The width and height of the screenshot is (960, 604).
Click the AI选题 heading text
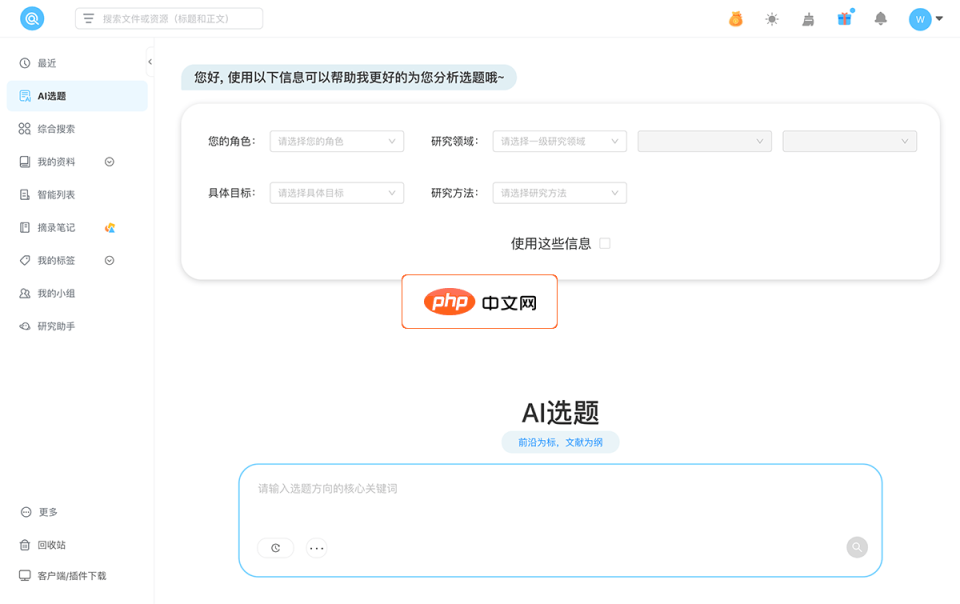click(560, 413)
